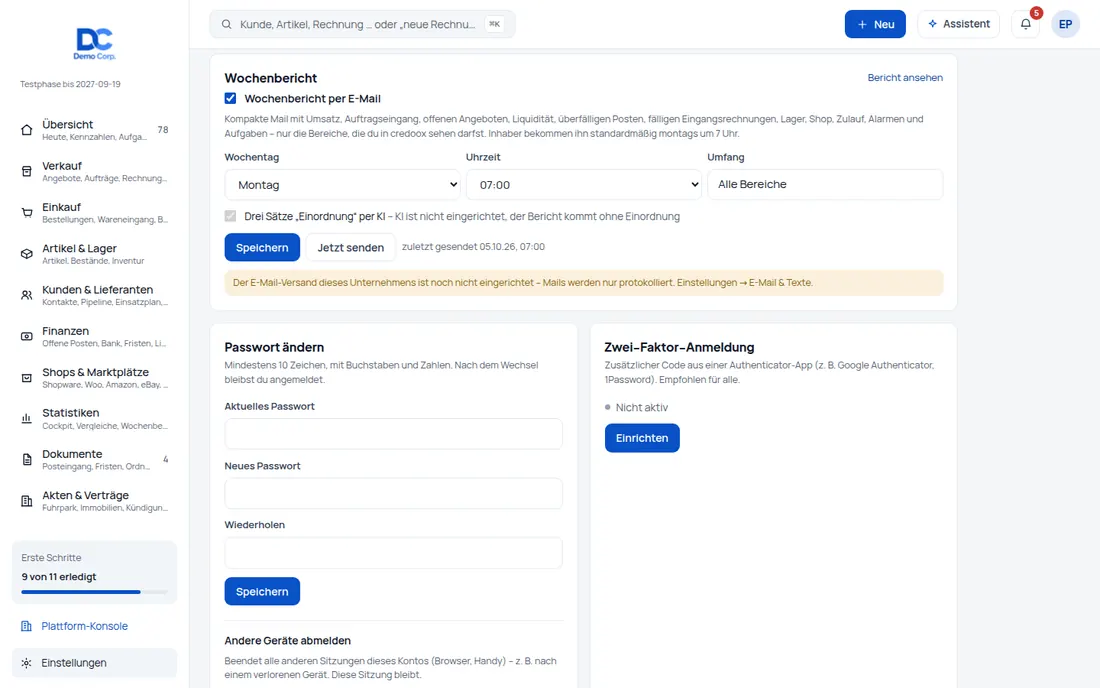This screenshot has height=688, width=1100.
Task: Click the Plattform-Konsole icon
Action: coord(27,626)
